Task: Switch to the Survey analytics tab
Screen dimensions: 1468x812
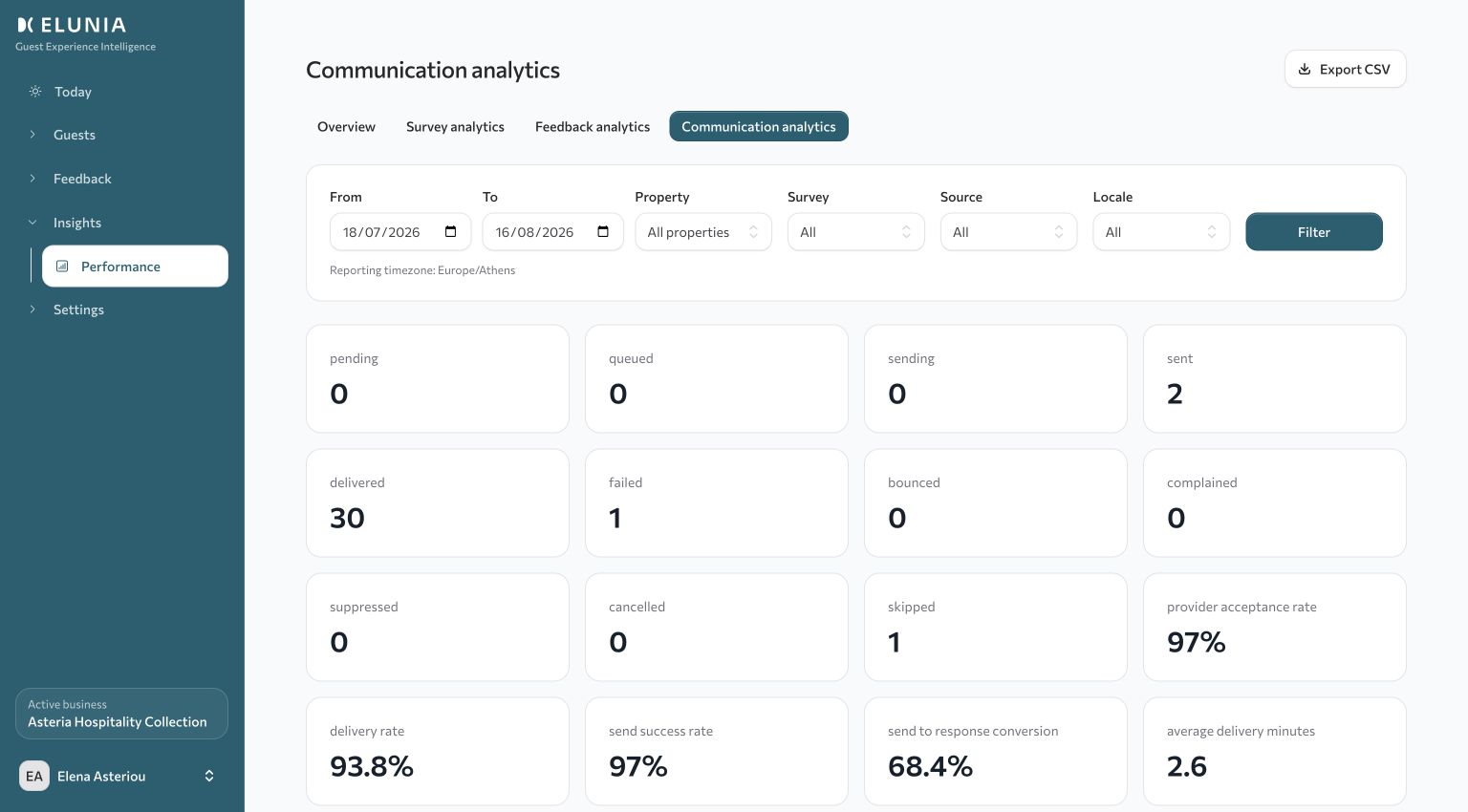Action: (455, 126)
